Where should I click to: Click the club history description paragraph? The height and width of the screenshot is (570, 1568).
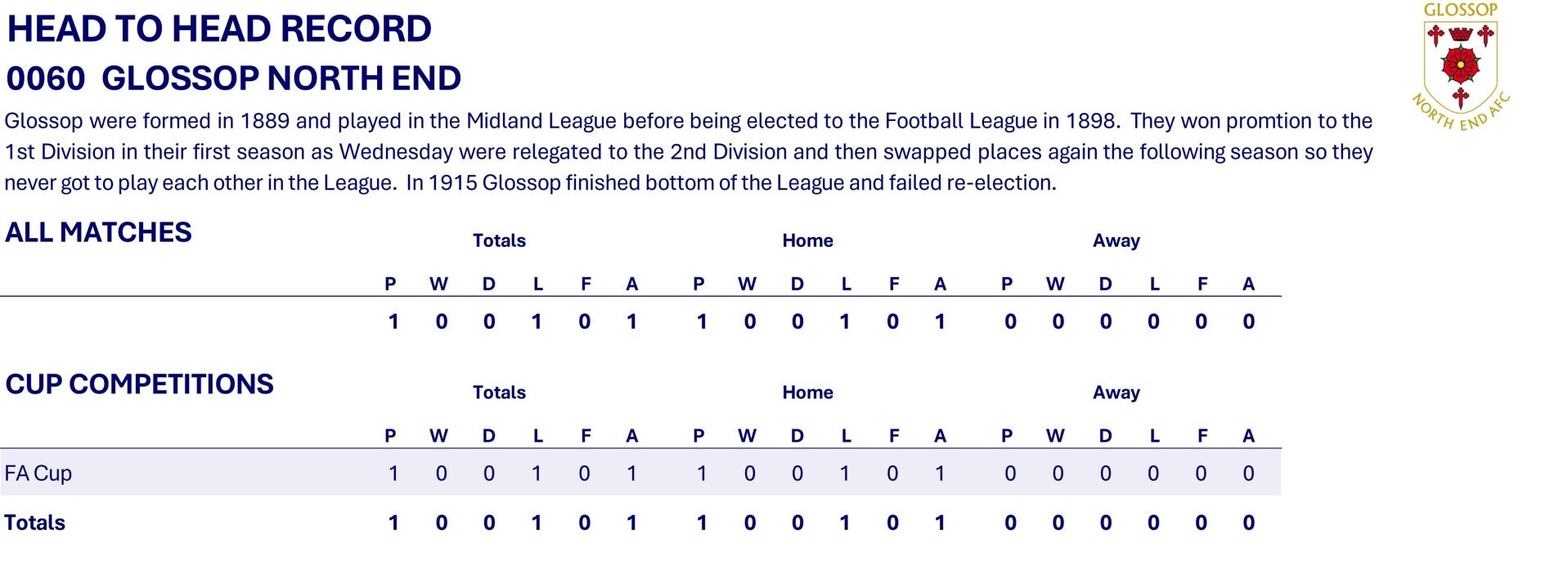[687, 152]
